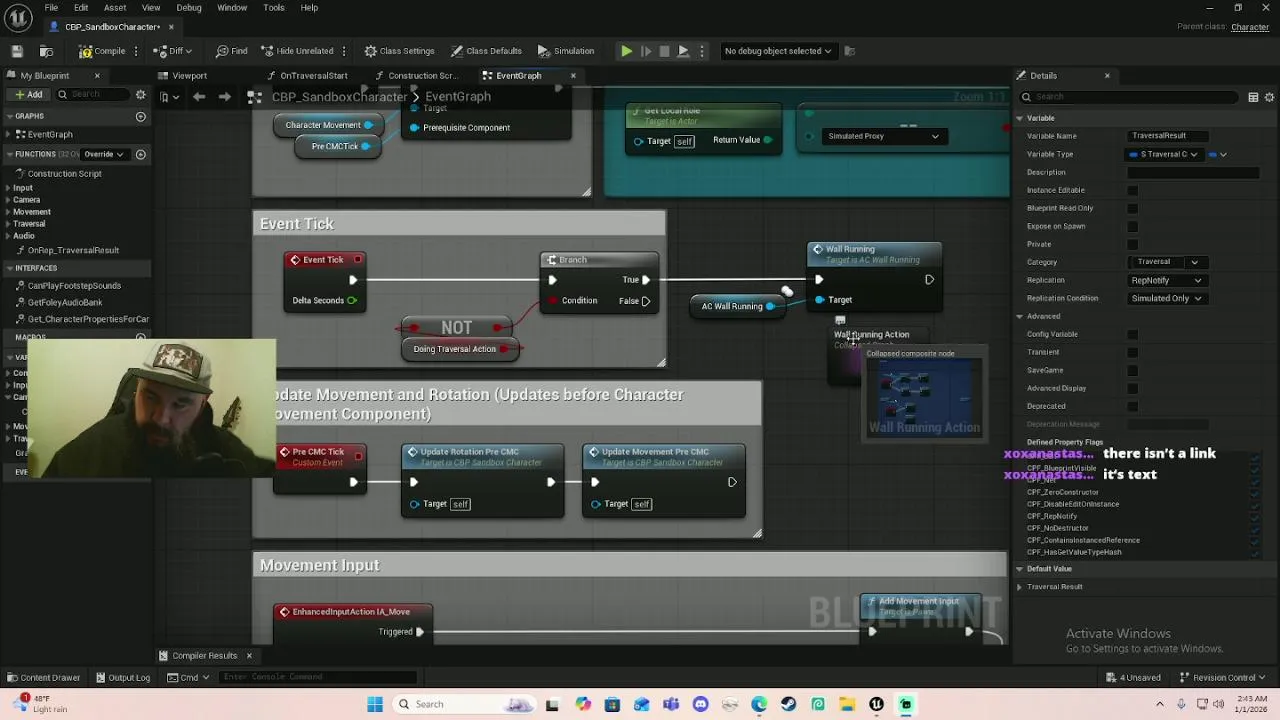This screenshot has height=720, width=1280.
Task: Focus the My Blueprint search field
Action: (92, 95)
